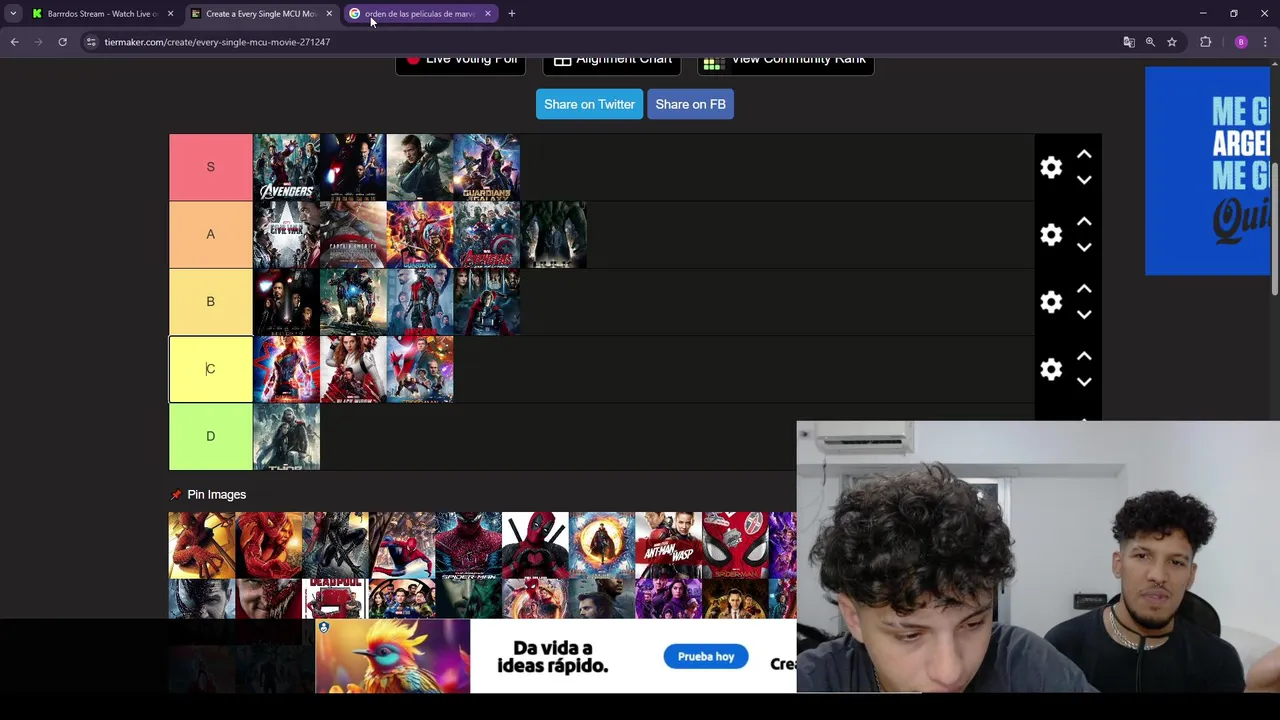The height and width of the screenshot is (720, 1280).
Task: Bookmark this page with the star icon
Action: click(1172, 42)
